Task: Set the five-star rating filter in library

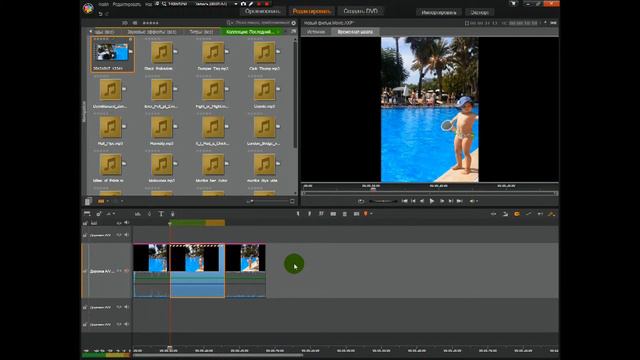Action: [151, 23]
